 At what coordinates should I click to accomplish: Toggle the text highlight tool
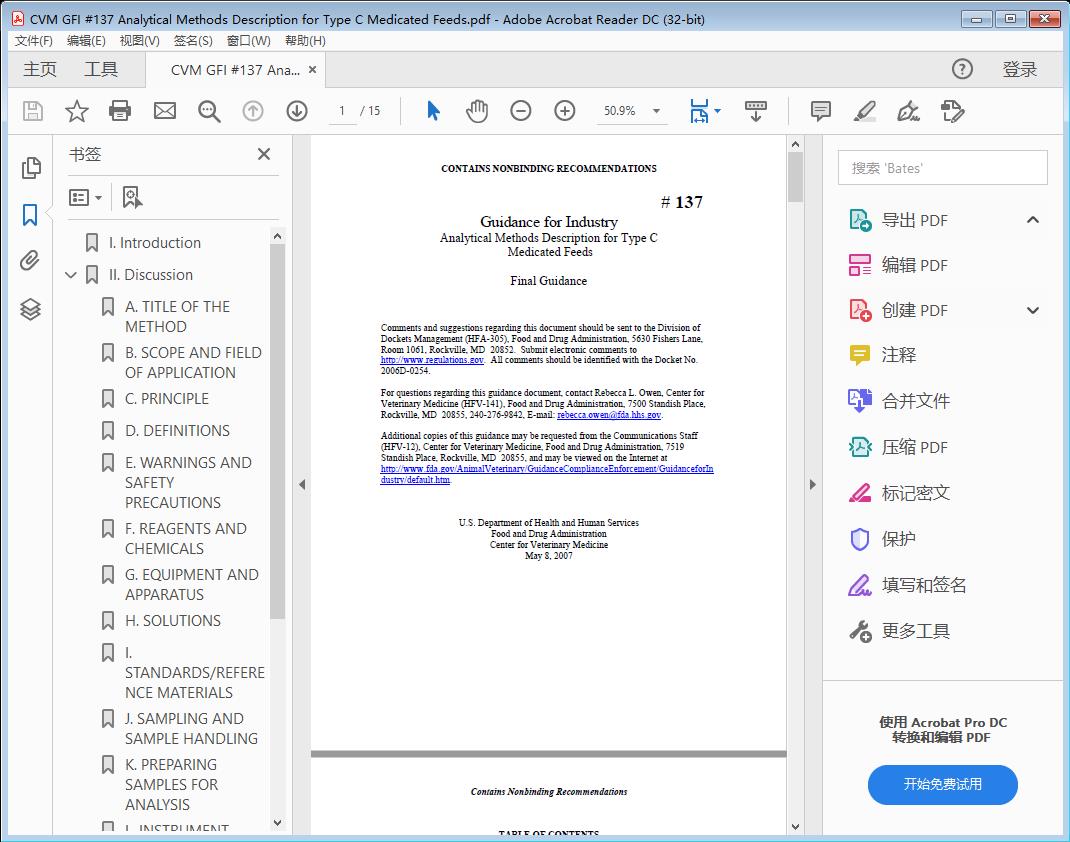[864, 111]
